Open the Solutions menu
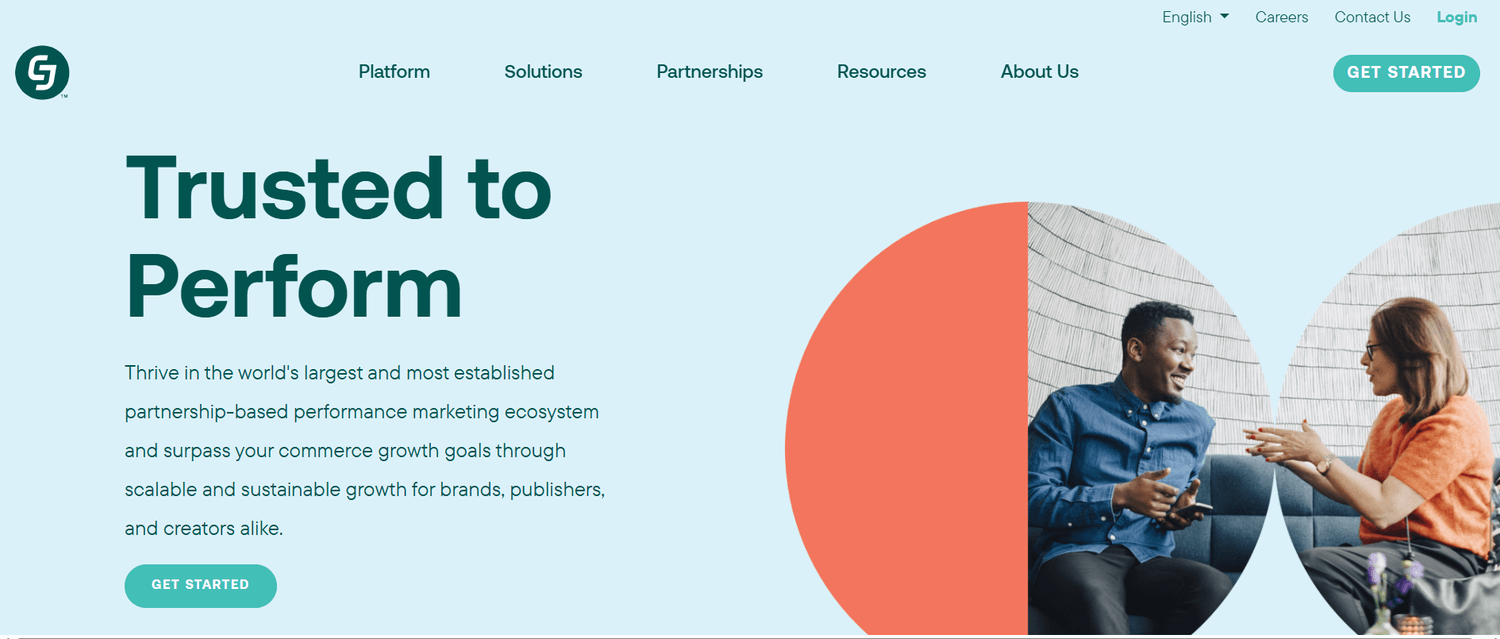The width and height of the screenshot is (1500, 639). (543, 71)
